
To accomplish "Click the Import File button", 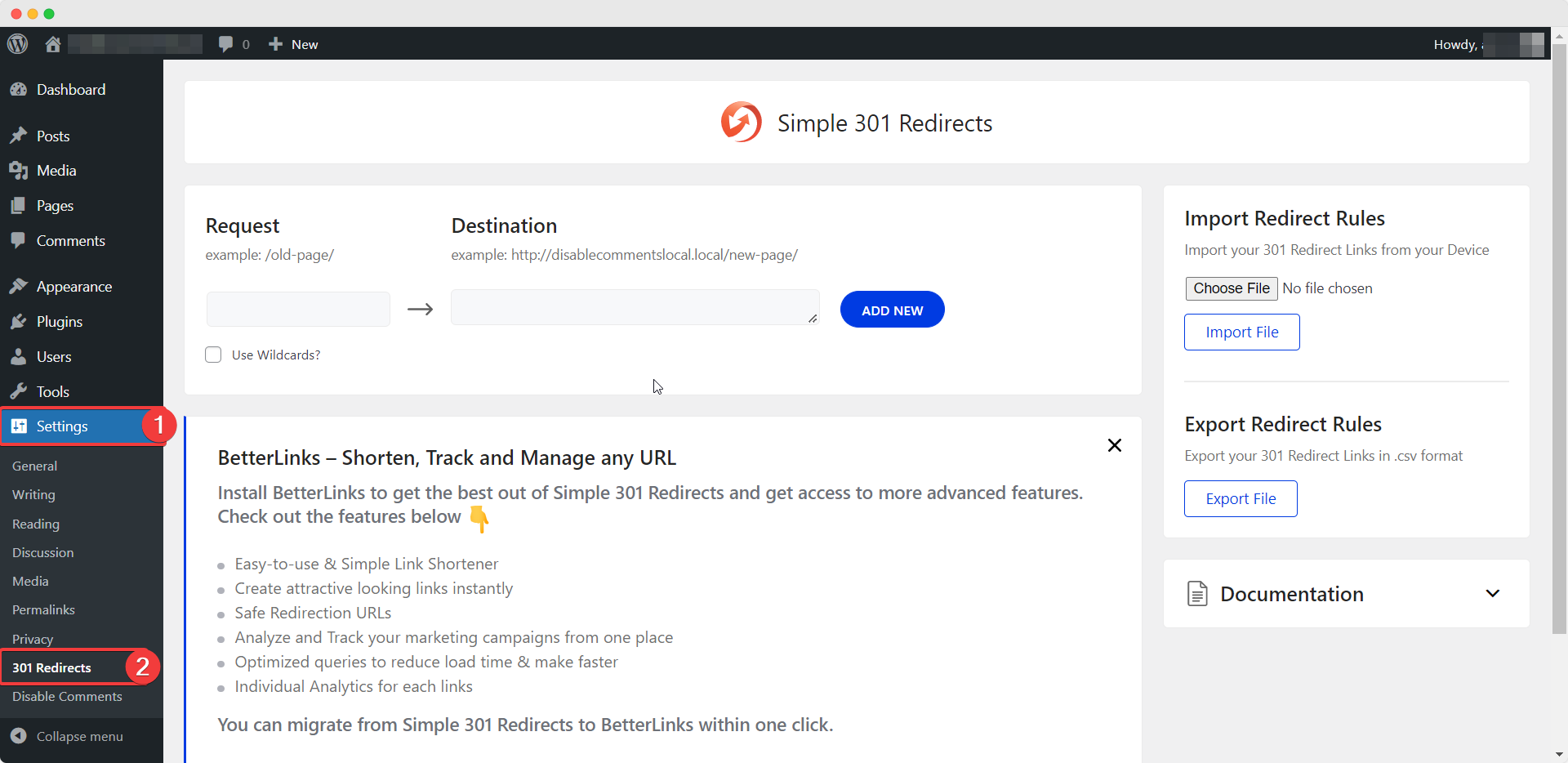I will (1242, 332).
